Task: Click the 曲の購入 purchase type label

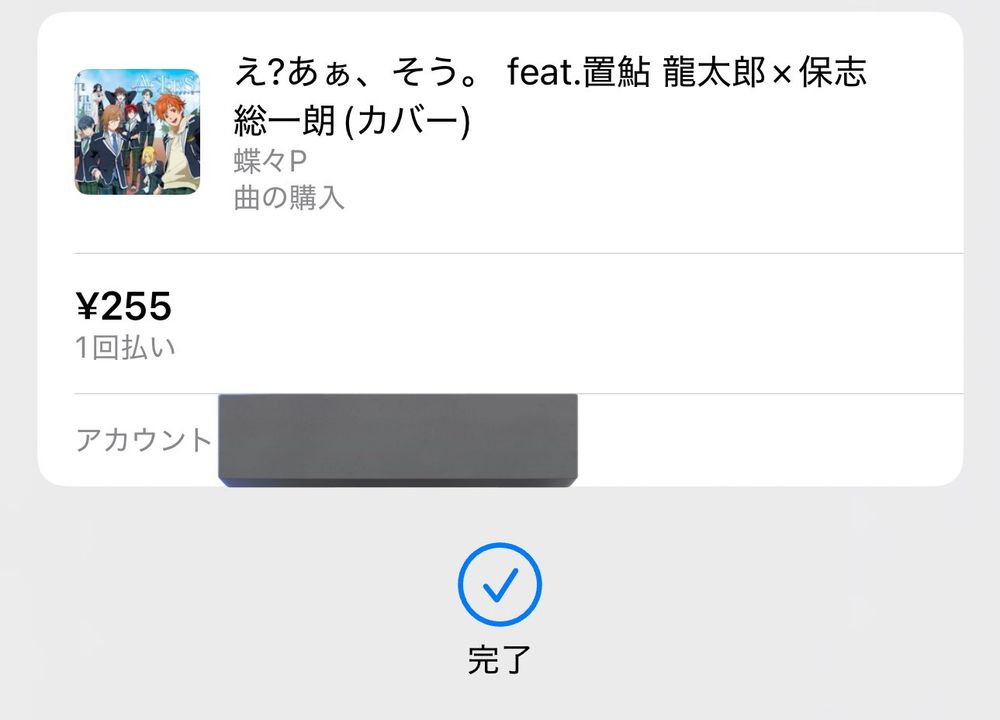Action: 289,198
